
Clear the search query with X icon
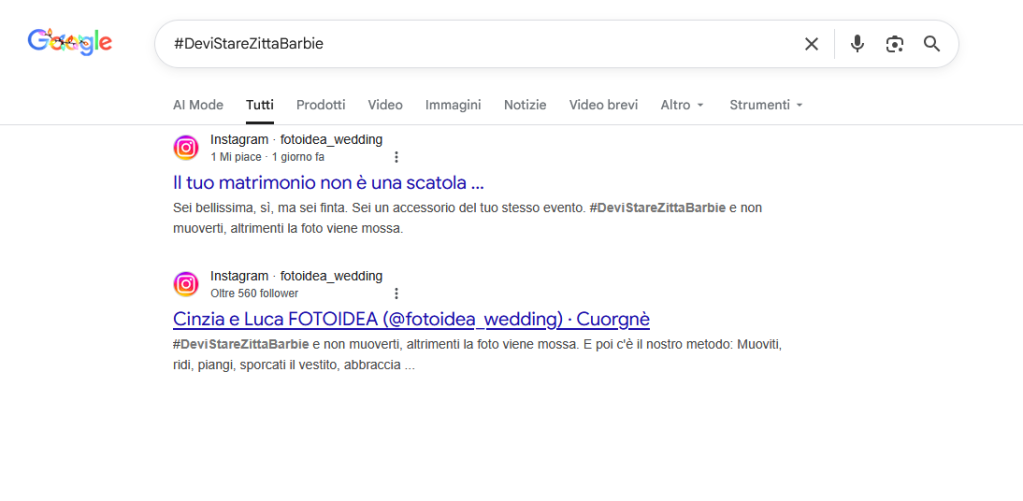(x=811, y=44)
